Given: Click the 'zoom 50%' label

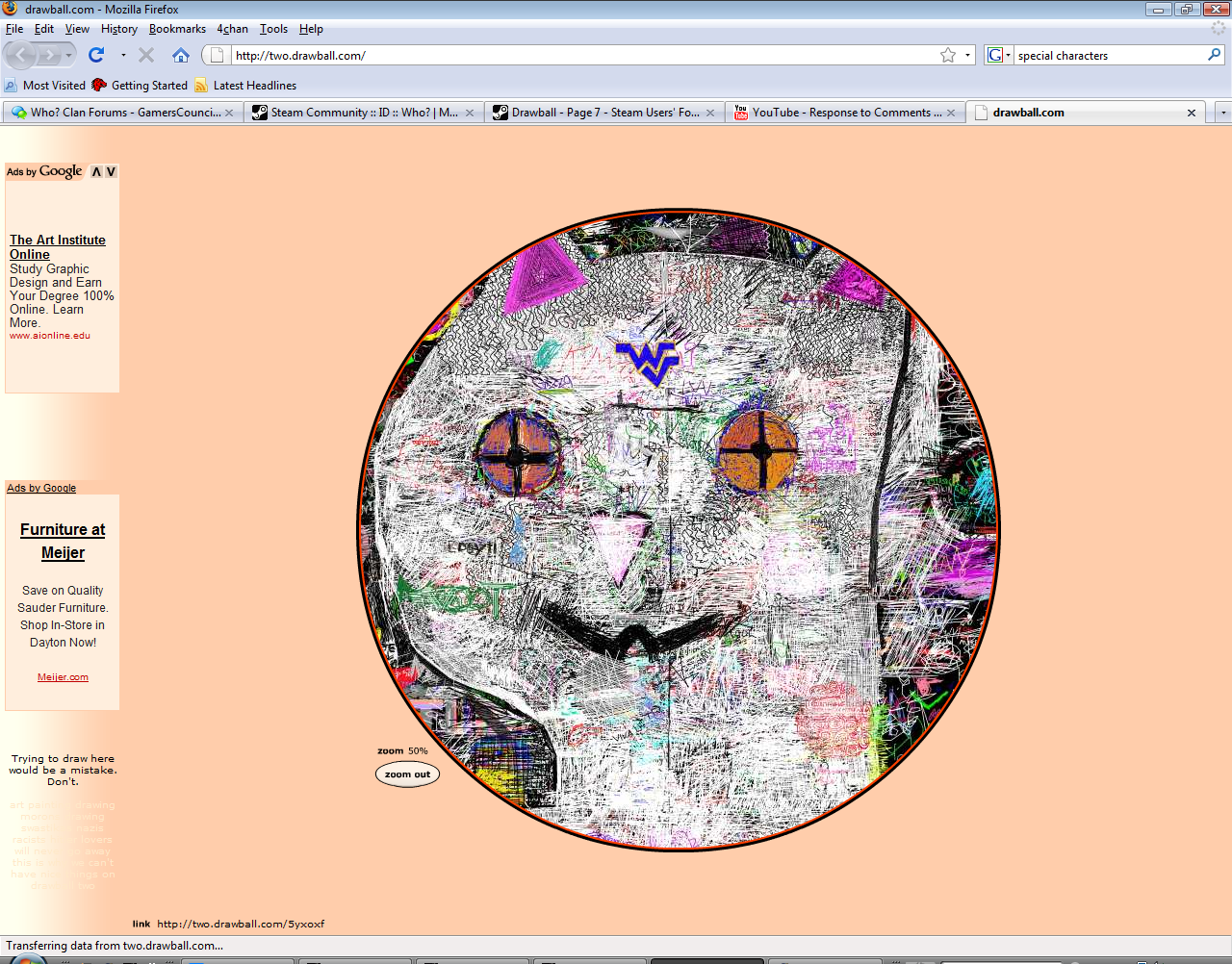Looking at the screenshot, I should tap(402, 750).
